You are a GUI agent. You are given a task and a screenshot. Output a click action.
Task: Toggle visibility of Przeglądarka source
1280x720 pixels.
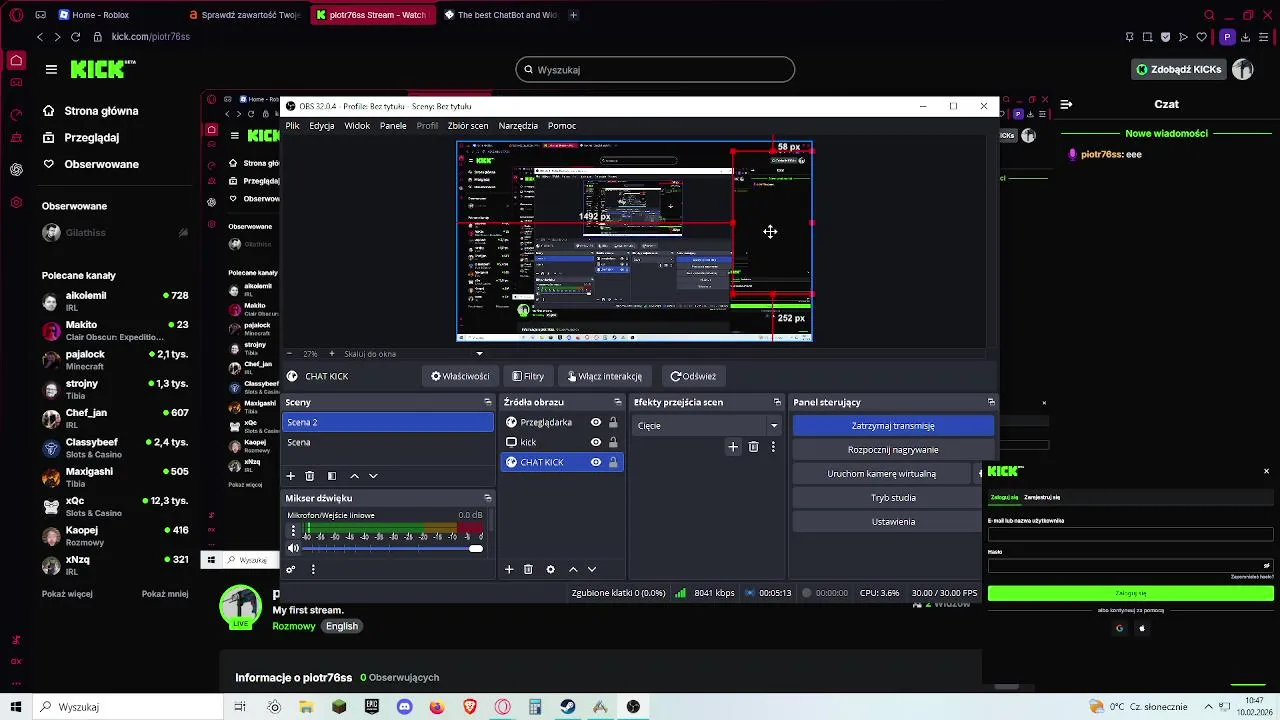596,422
